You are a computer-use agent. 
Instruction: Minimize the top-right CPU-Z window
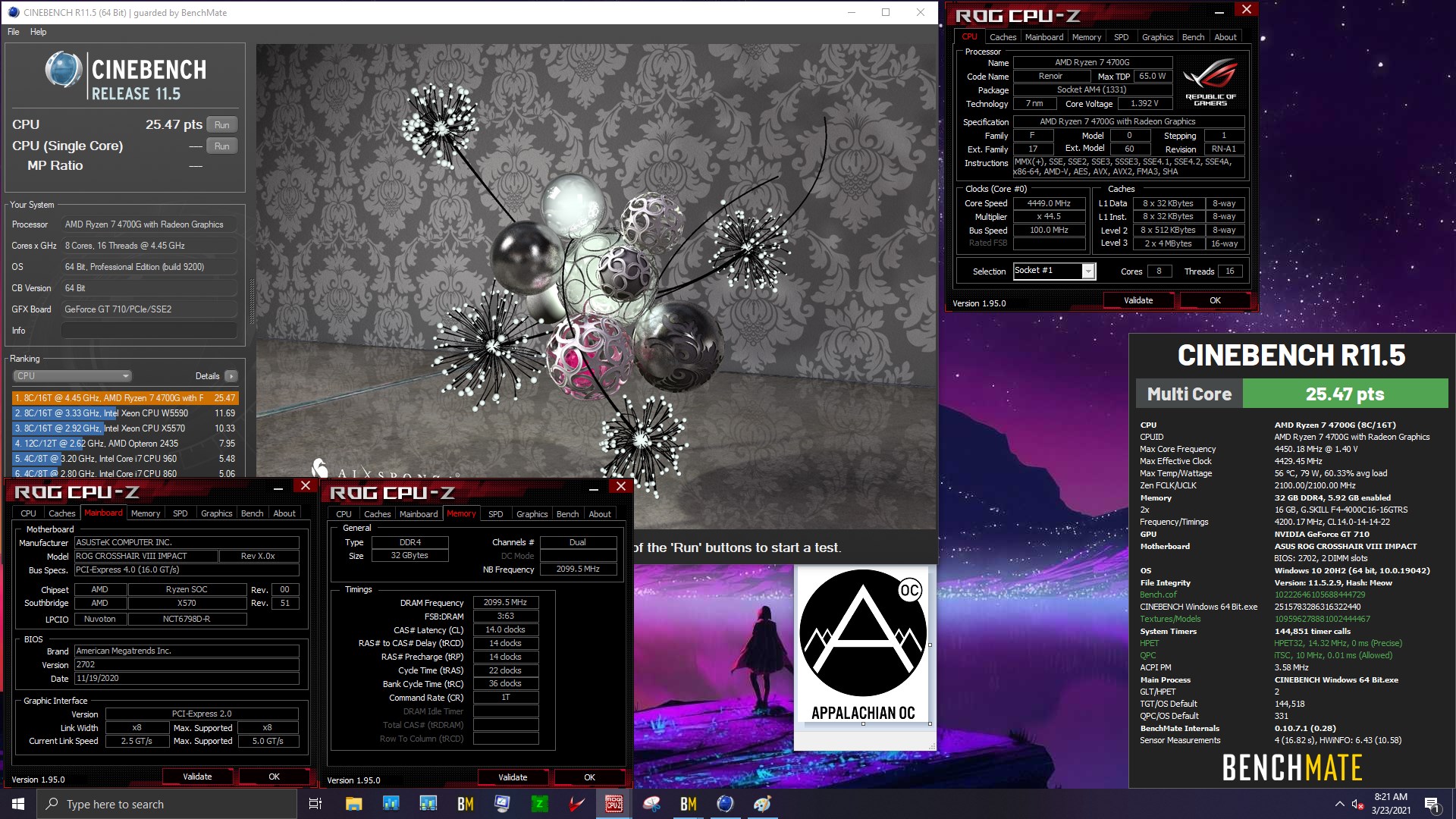point(1219,11)
